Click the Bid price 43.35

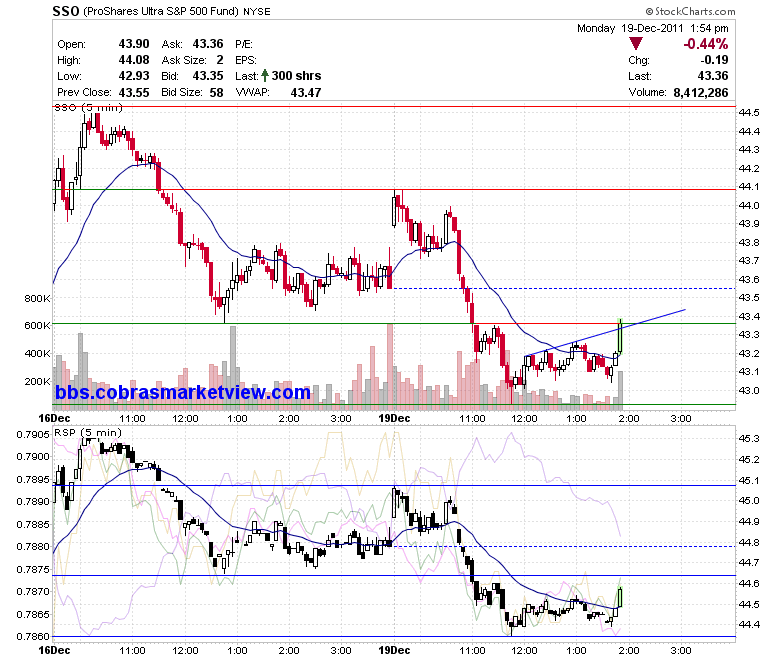click(208, 76)
